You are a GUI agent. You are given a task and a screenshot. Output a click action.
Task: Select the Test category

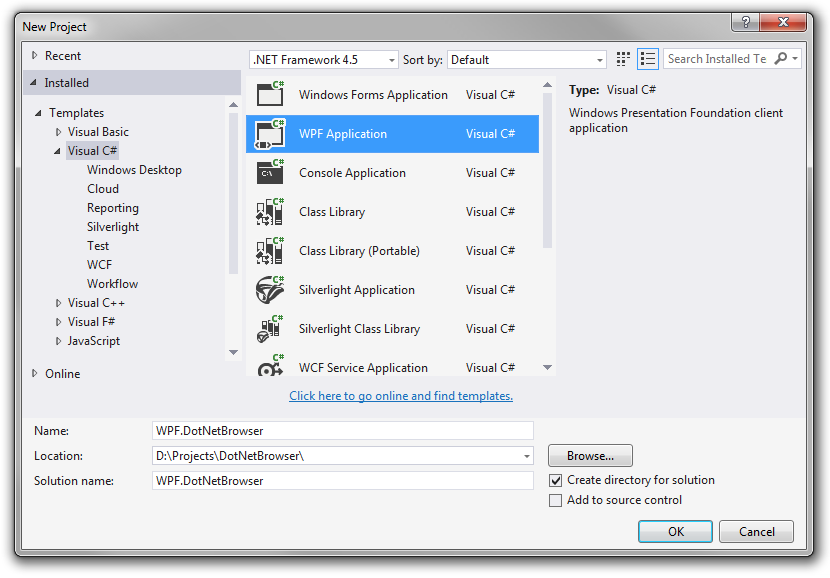(x=98, y=246)
